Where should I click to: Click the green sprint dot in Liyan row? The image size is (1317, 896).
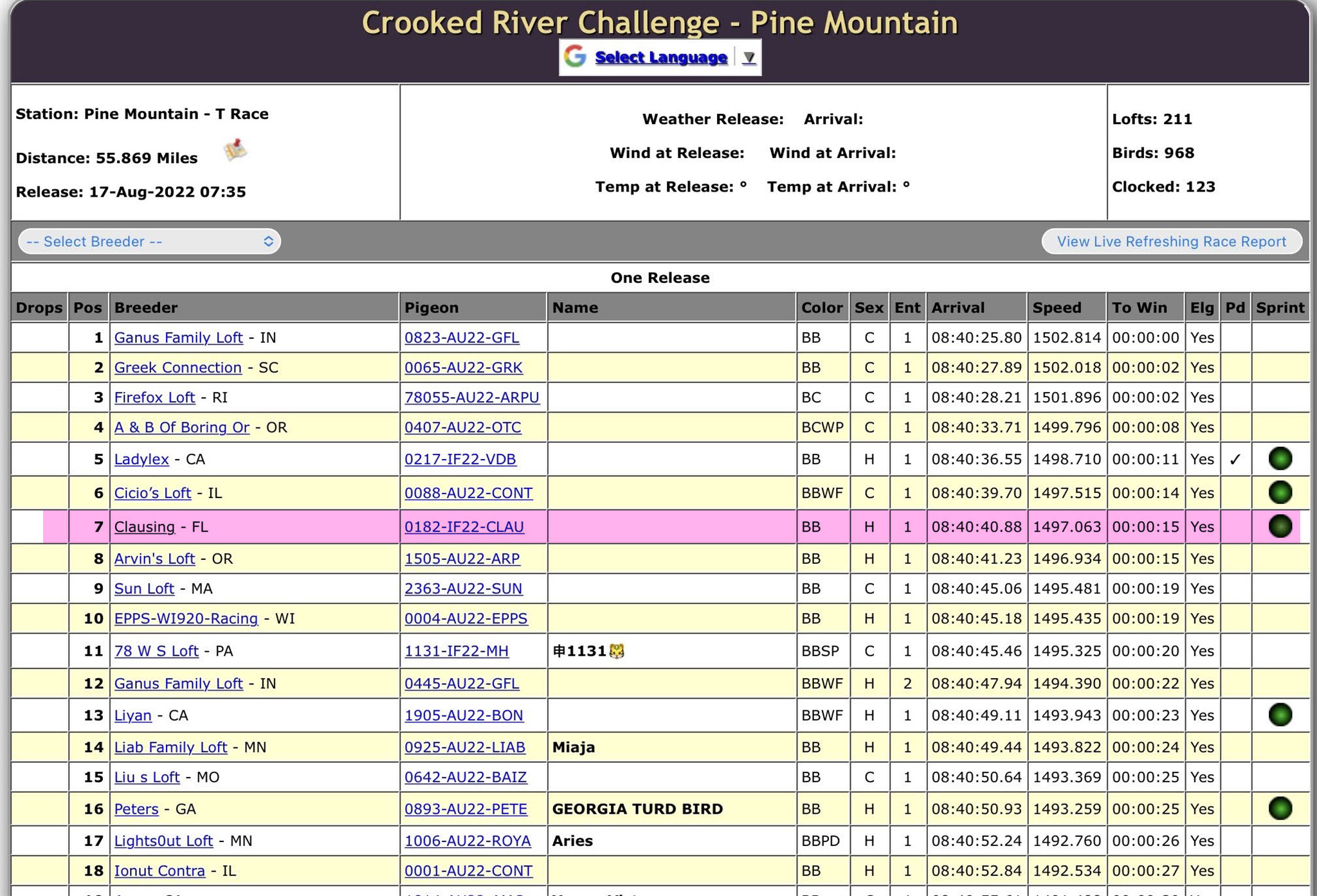1280,715
